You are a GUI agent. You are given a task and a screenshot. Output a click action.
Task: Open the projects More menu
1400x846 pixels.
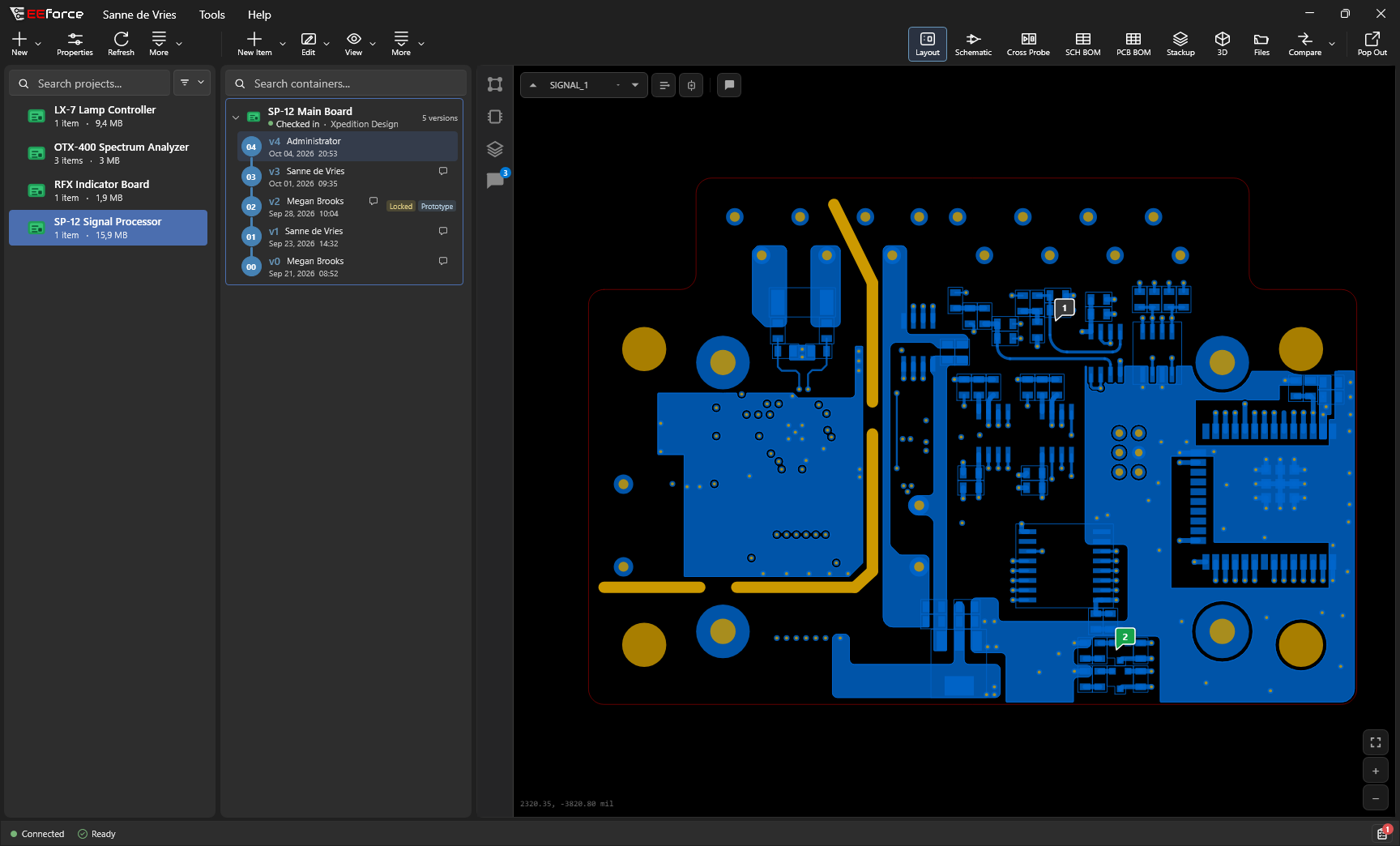click(x=159, y=44)
